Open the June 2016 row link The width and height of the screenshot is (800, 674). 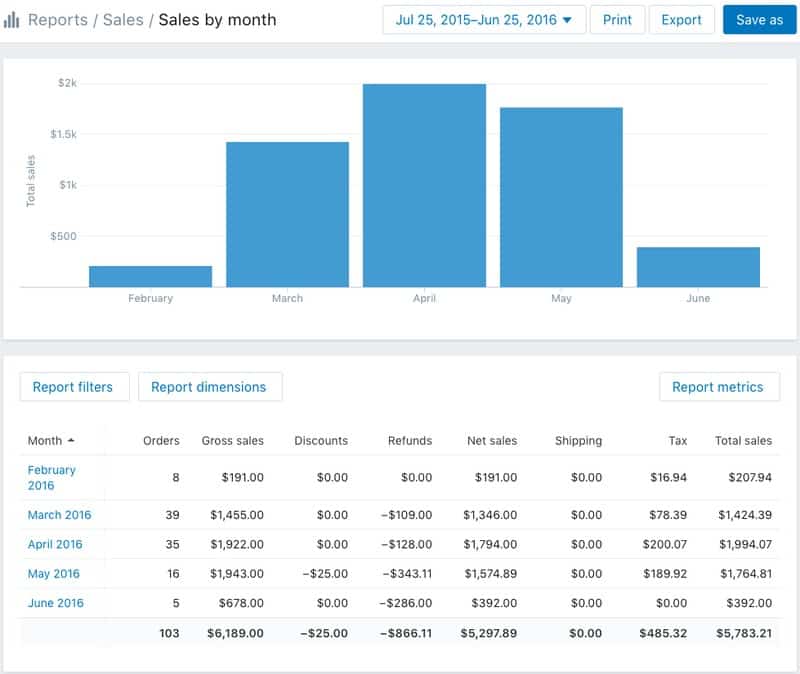[56, 603]
